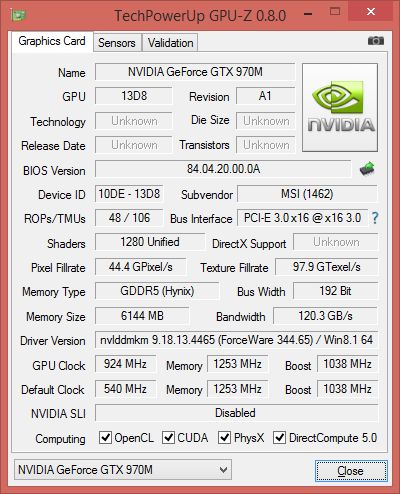This screenshot has width=400, height=494.
Task: Select the Graphics Card tab
Action: (x=52, y=41)
